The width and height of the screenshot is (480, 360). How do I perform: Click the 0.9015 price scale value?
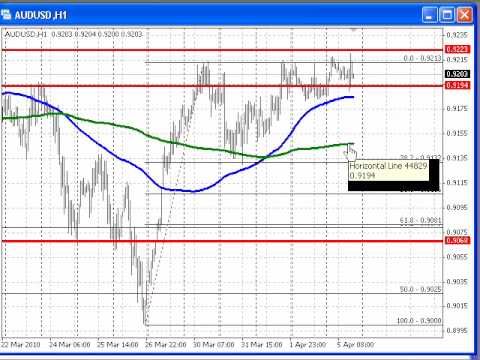(x=457, y=306)
